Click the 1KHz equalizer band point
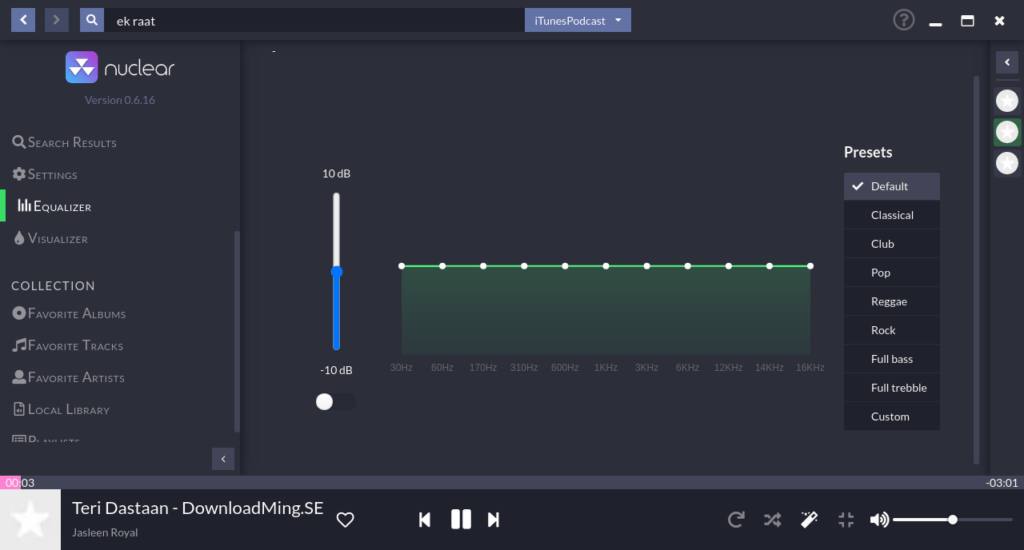 pyautogui.click(x=606, y=266)
